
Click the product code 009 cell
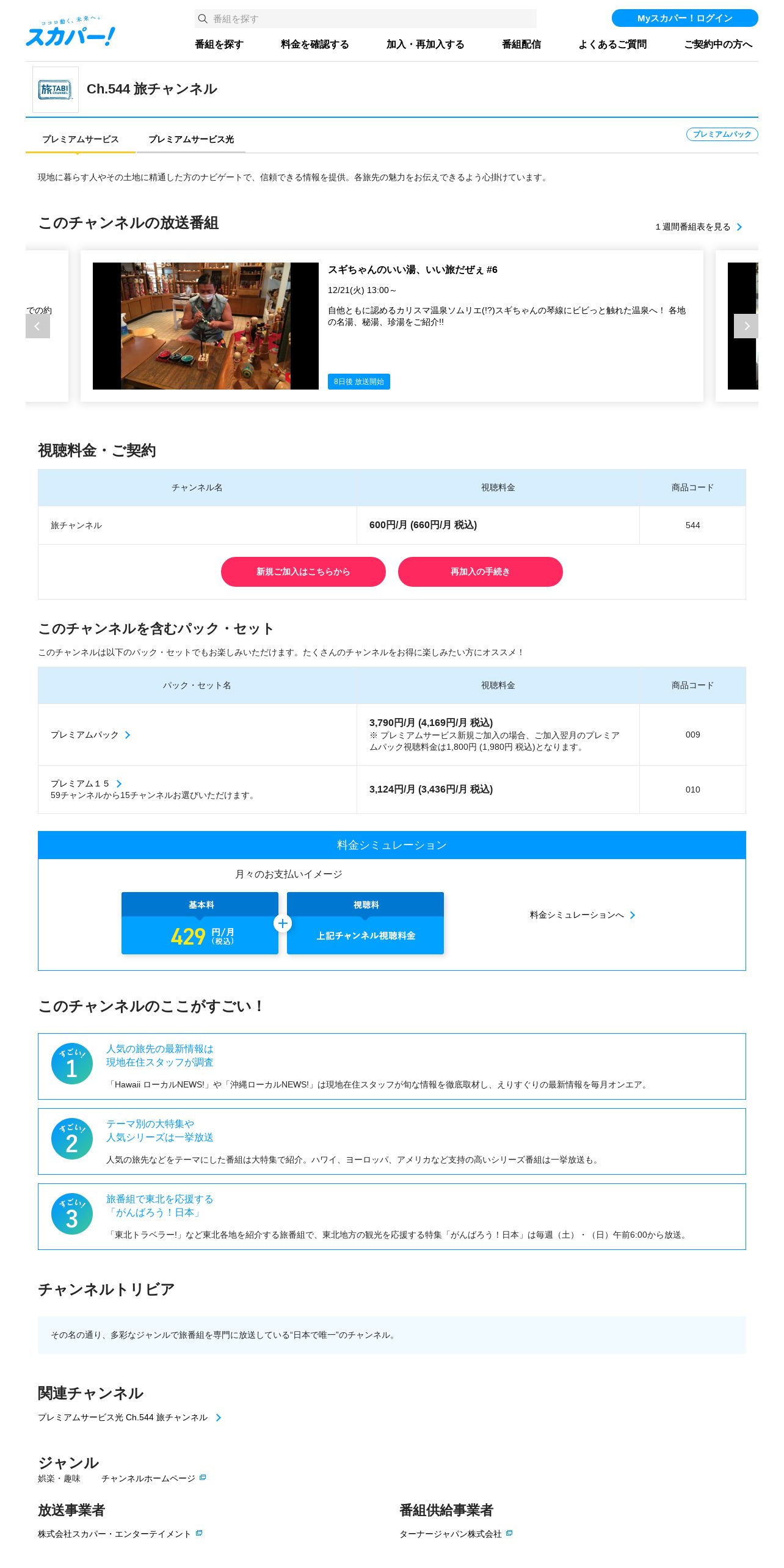pos(693,735)
